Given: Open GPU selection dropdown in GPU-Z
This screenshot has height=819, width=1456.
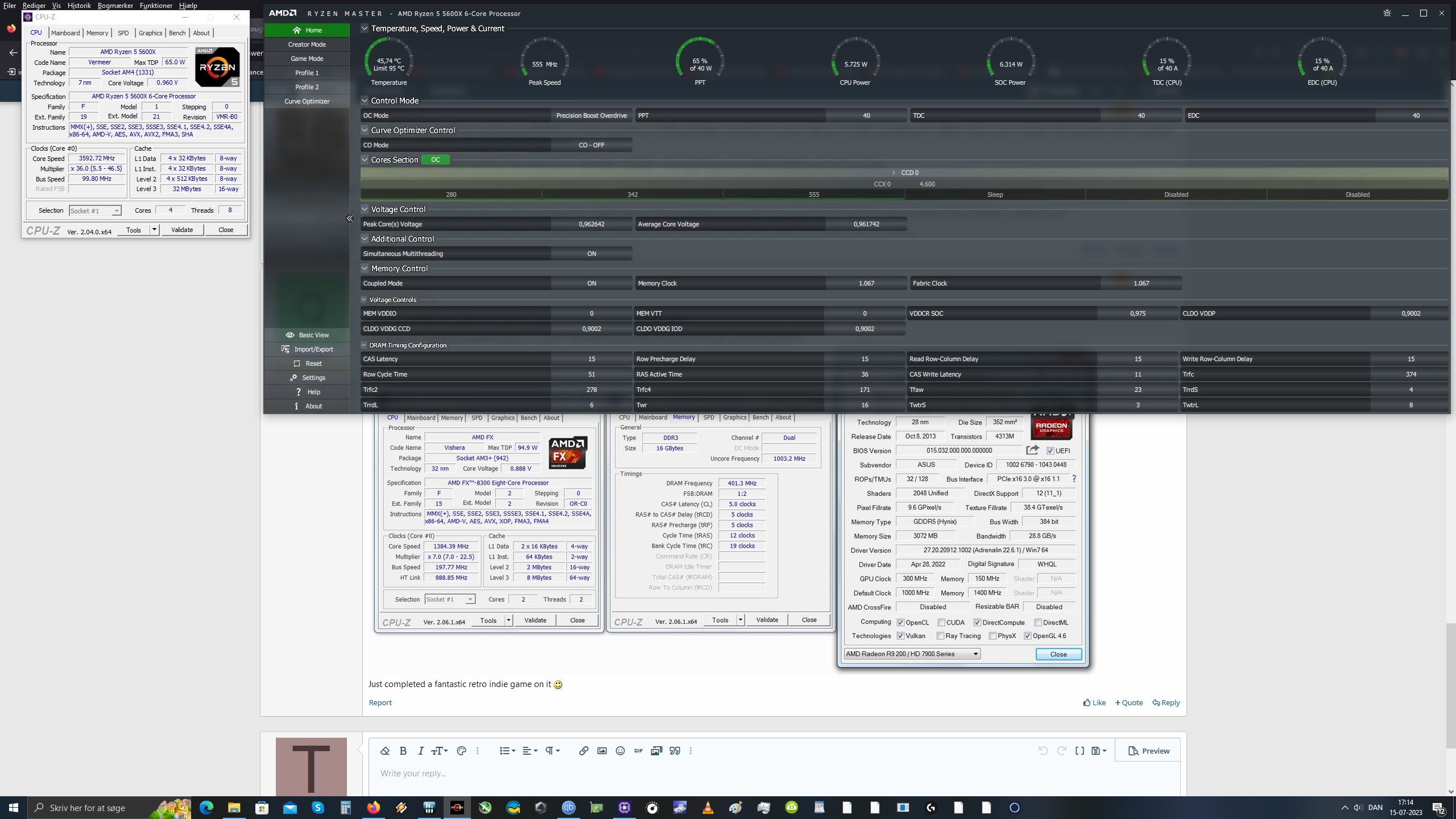Looking at the screenshot, I should click(912, 654).
